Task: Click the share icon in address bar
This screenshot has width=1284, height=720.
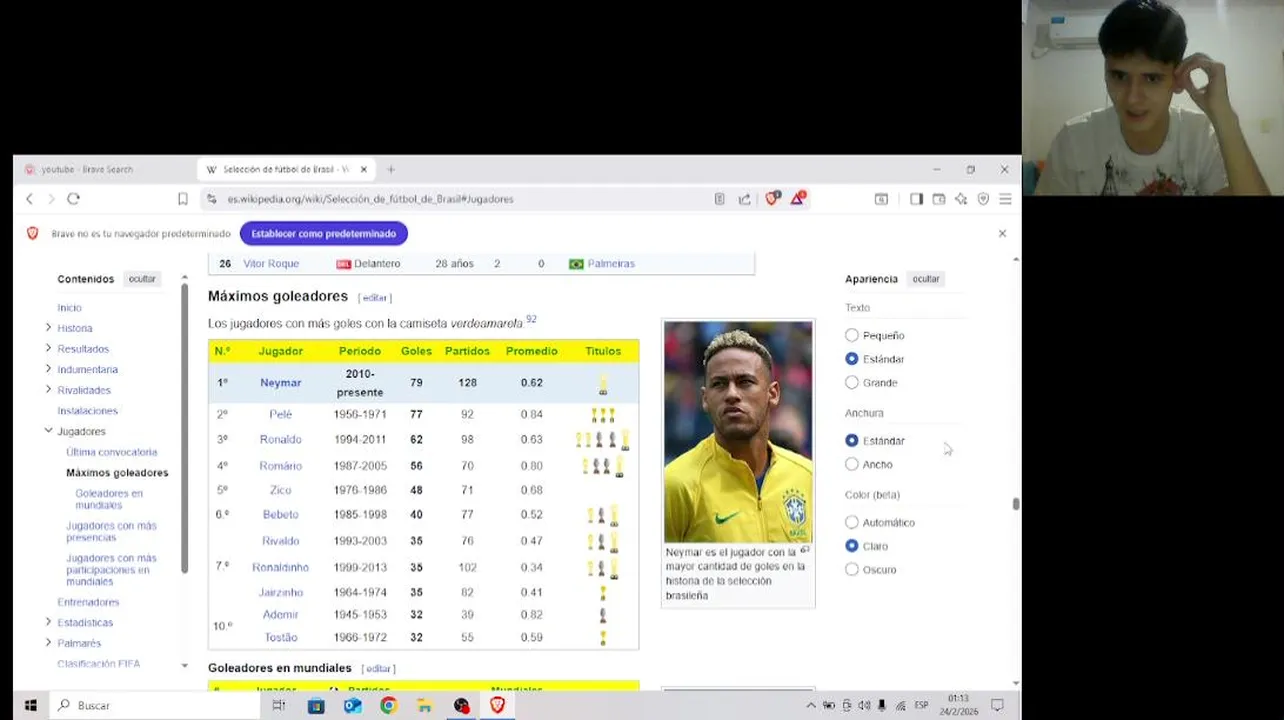Action: pyautogui.click(x=745, y=199)
